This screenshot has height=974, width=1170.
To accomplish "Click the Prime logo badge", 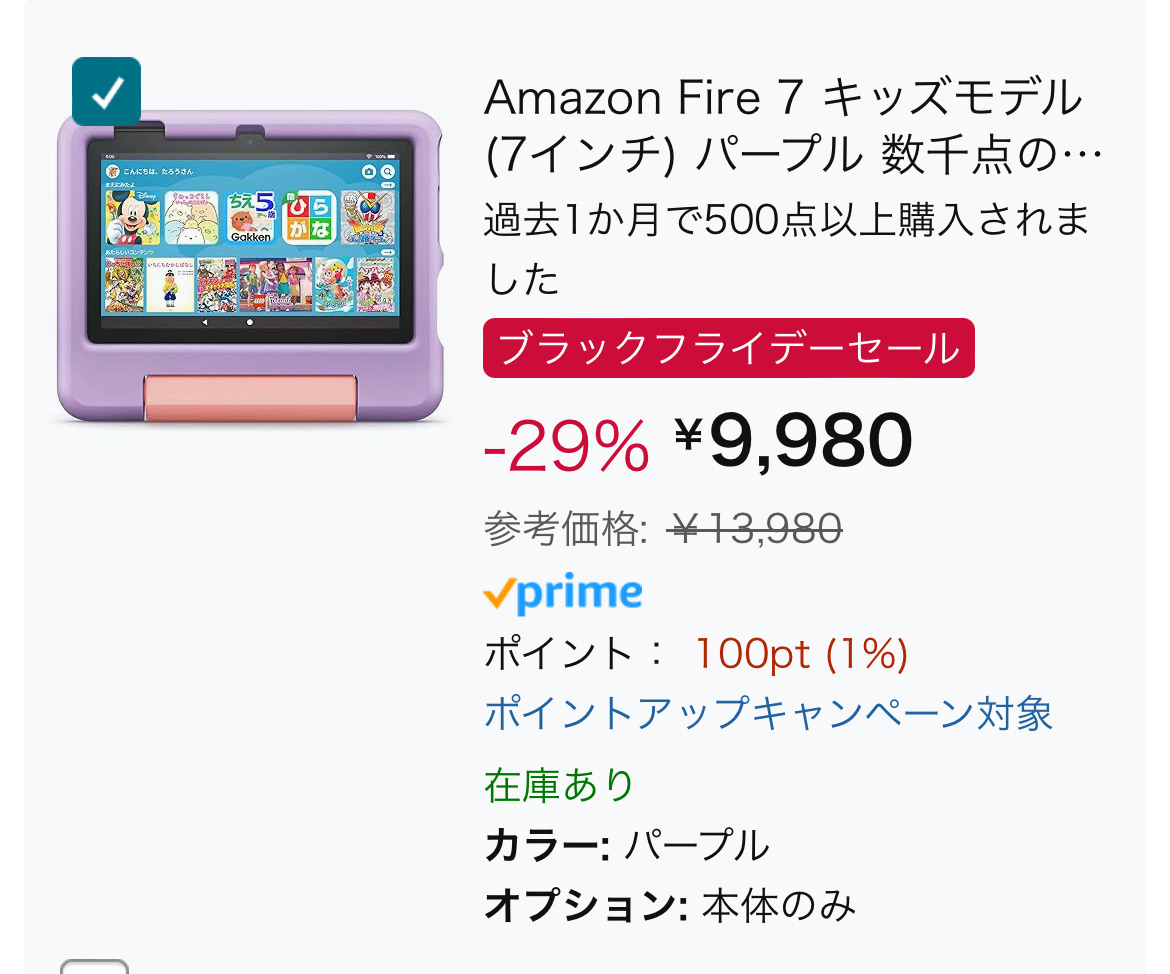I will click(562, 594).
